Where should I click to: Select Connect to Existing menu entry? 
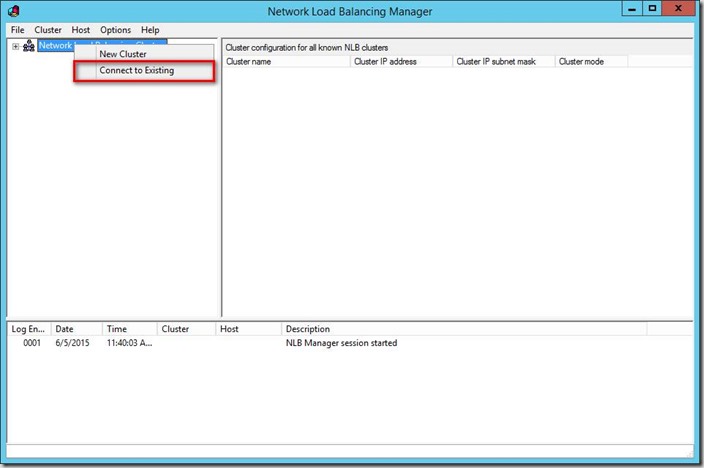click(136, 71)
